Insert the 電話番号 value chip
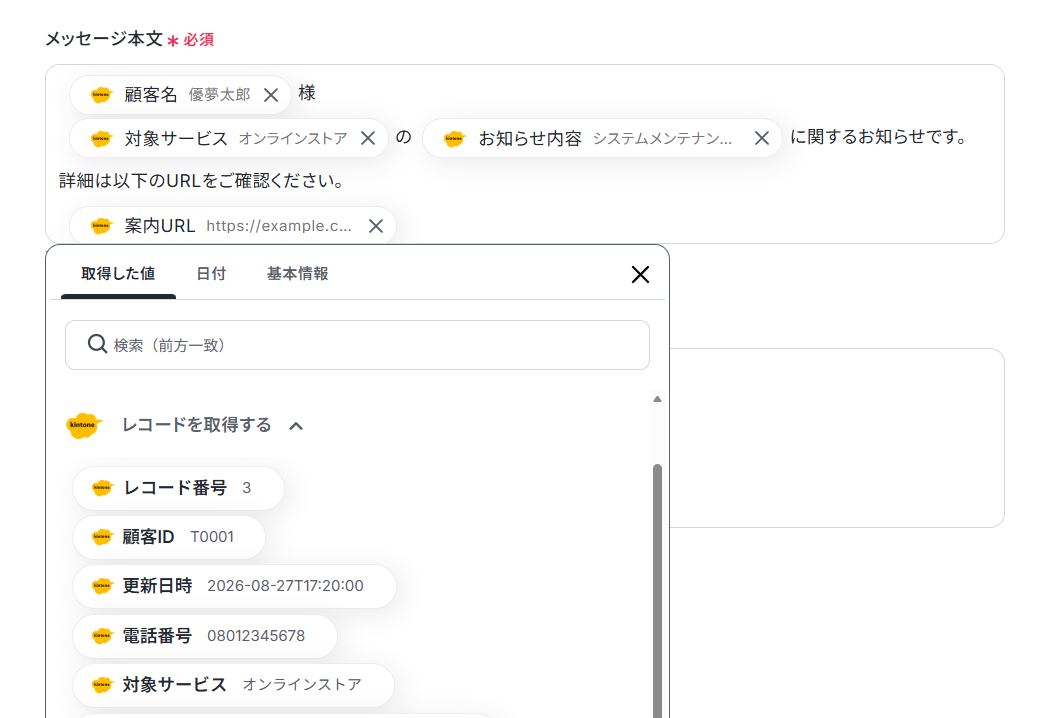The image size is (1045, 718). coord(205,636)
